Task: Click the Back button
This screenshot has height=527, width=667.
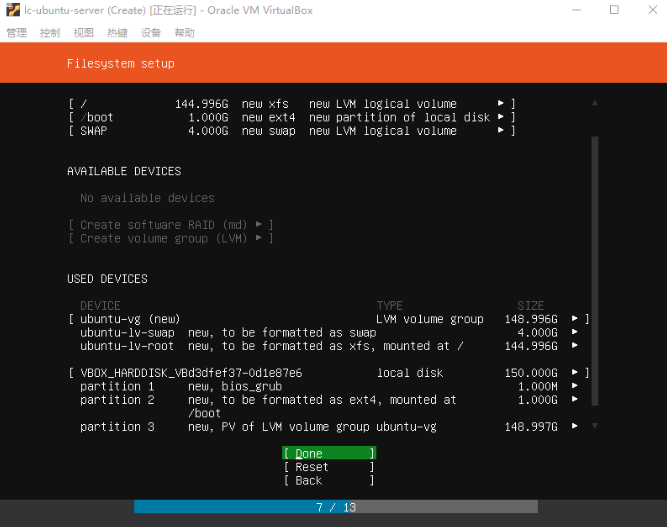Action: (329, 480)
